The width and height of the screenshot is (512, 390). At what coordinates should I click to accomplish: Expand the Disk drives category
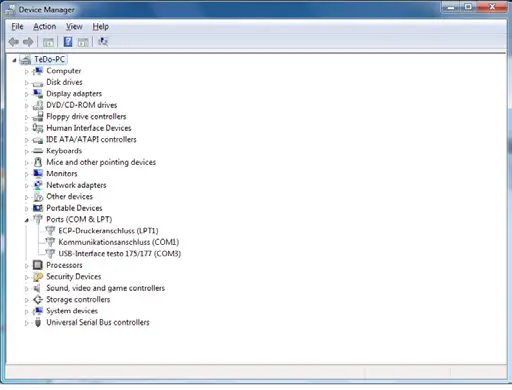(x=26, y=83)
